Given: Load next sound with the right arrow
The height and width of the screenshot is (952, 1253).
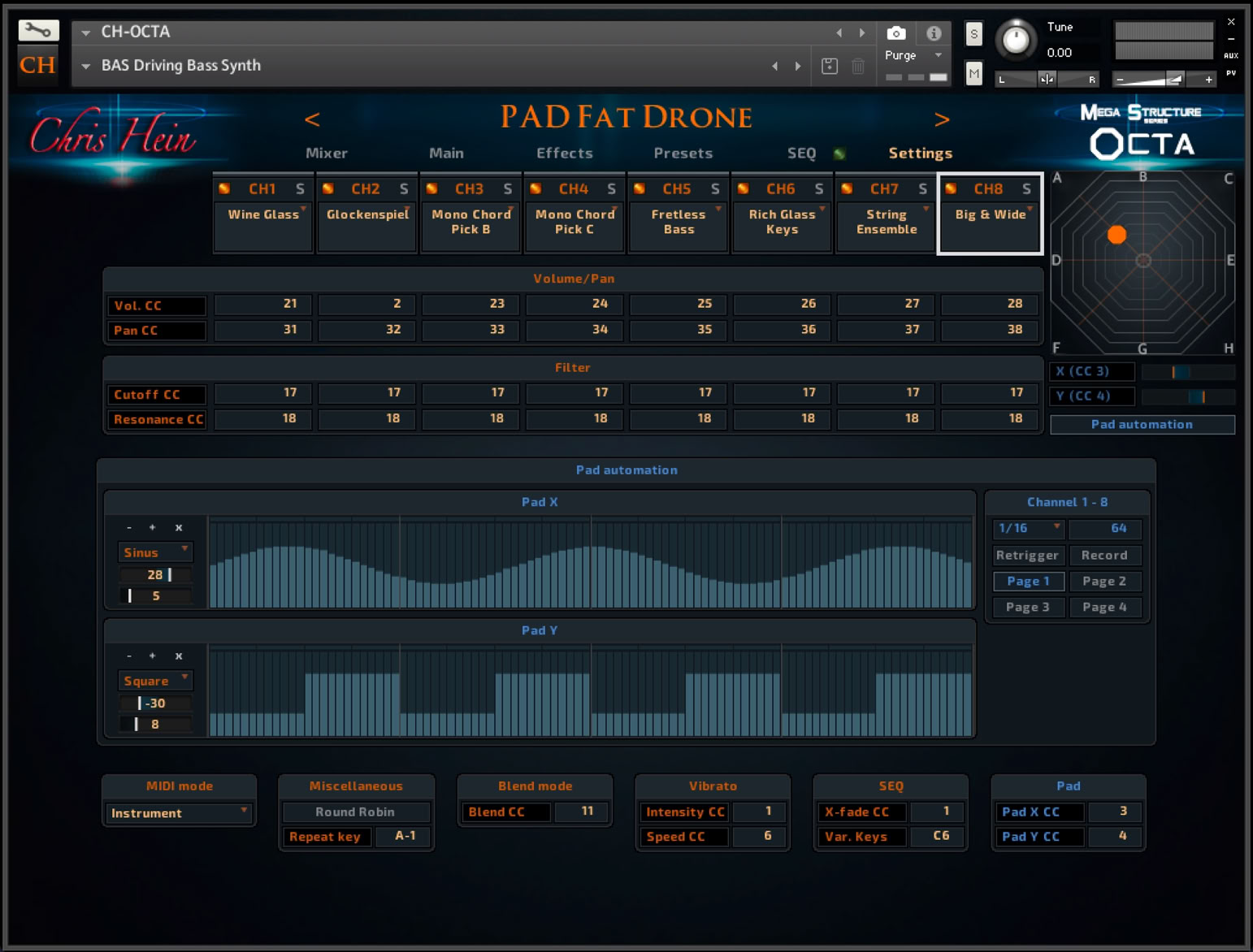Looking at the screenshot, I should pos(942,119).
